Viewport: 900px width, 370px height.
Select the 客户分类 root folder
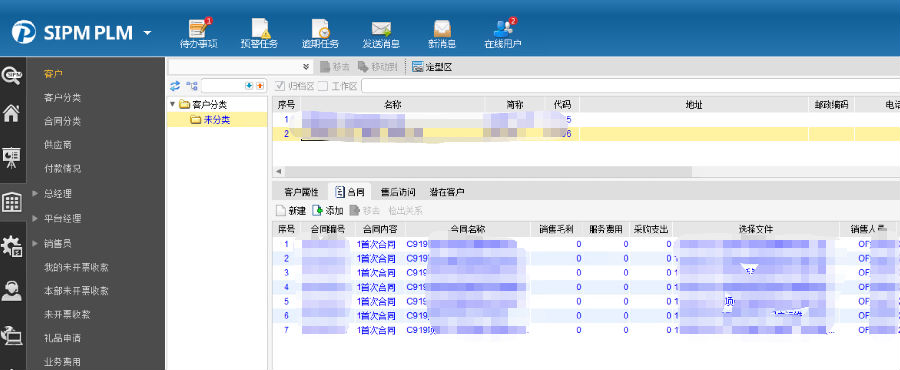[x=203, y=104]
